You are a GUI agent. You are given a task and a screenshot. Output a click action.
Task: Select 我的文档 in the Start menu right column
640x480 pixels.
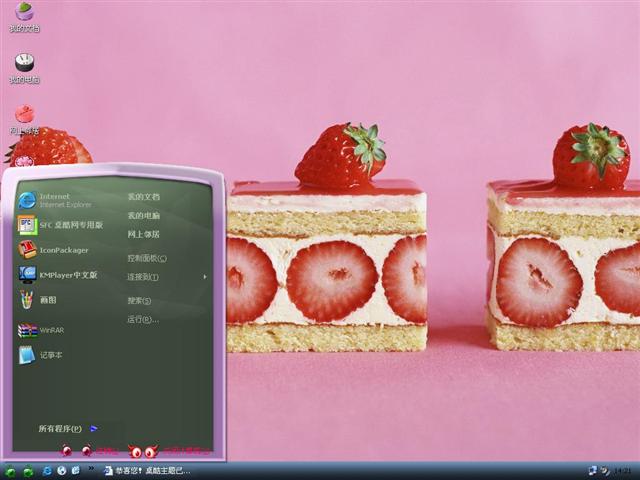[x=144, y=197]
